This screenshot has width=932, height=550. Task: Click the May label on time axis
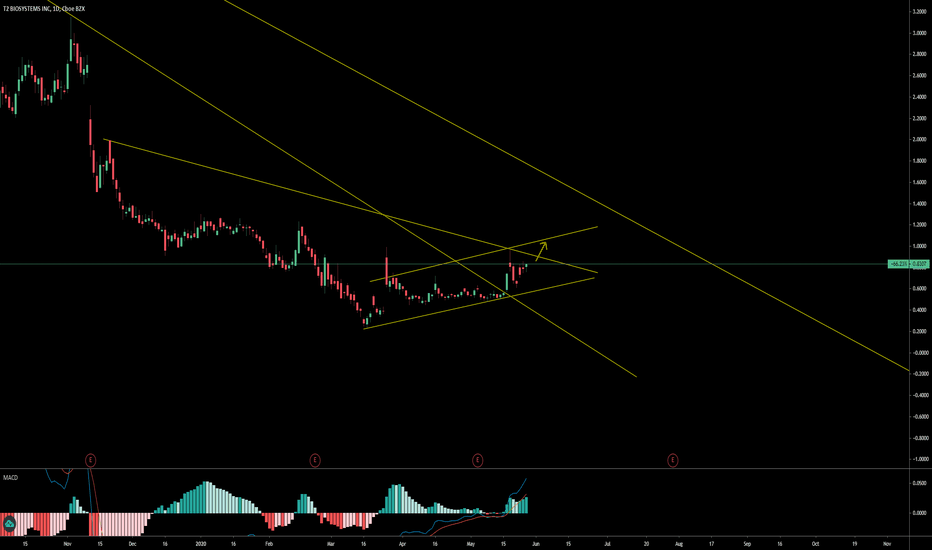(471, 543)
